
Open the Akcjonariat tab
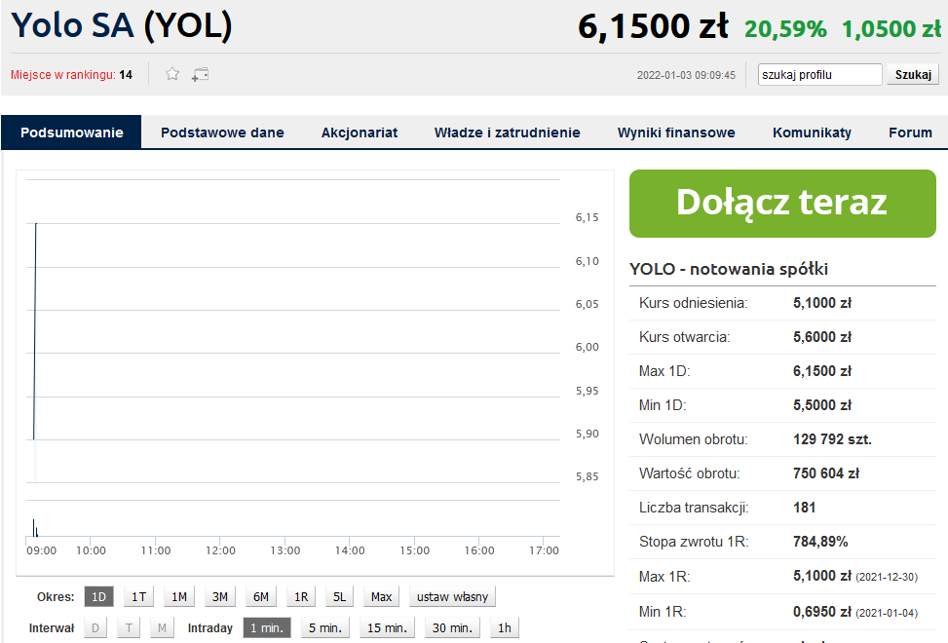(359, 132)
